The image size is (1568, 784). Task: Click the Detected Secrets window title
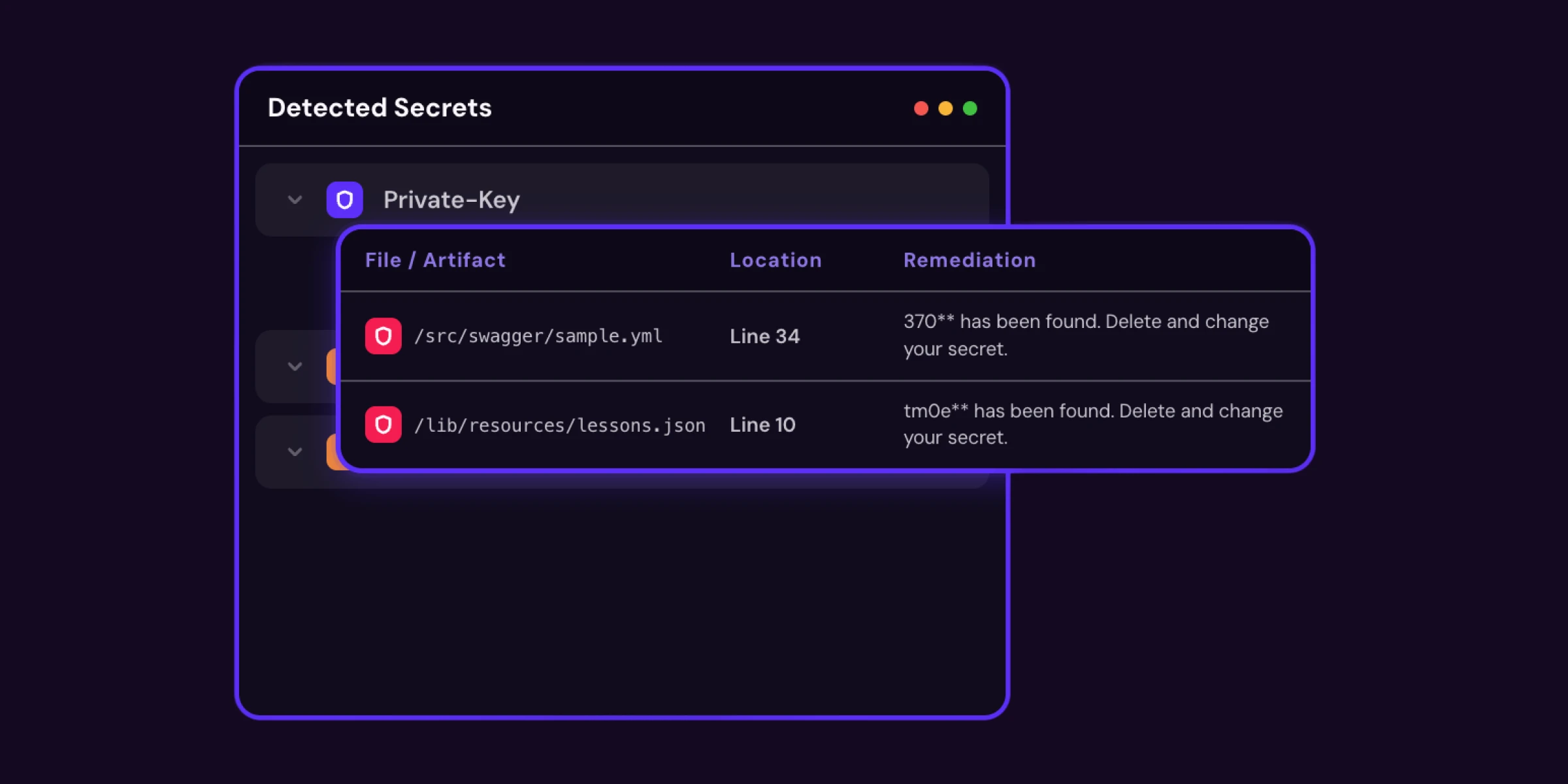pos(380,108)
